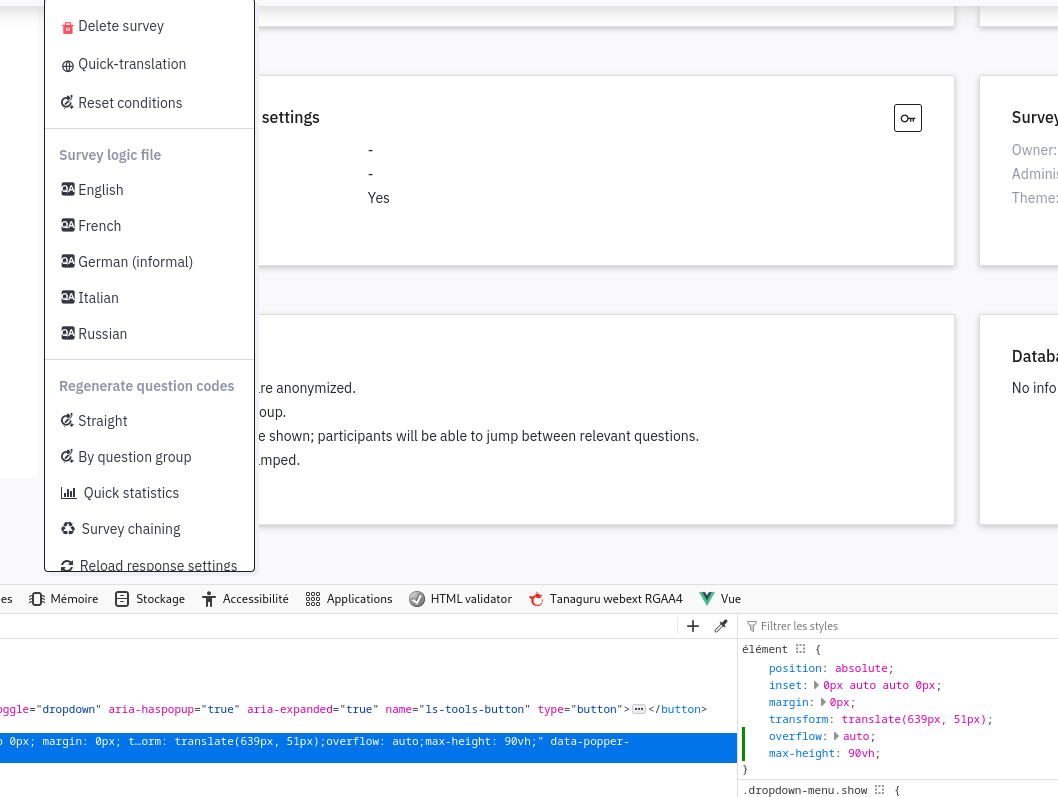Expand the inset property values
This screenshot has height=797, width=1058.
(817, 685)
